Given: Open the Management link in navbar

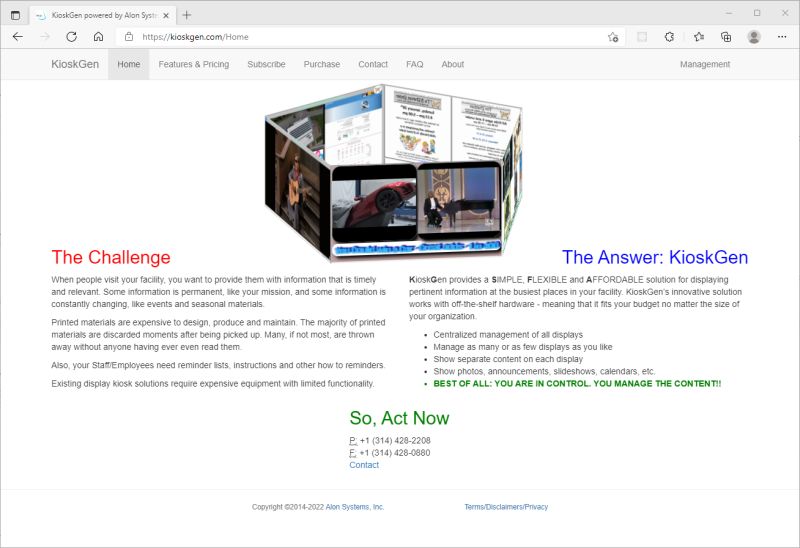Looking at the screenshot, I should point(705,64).
